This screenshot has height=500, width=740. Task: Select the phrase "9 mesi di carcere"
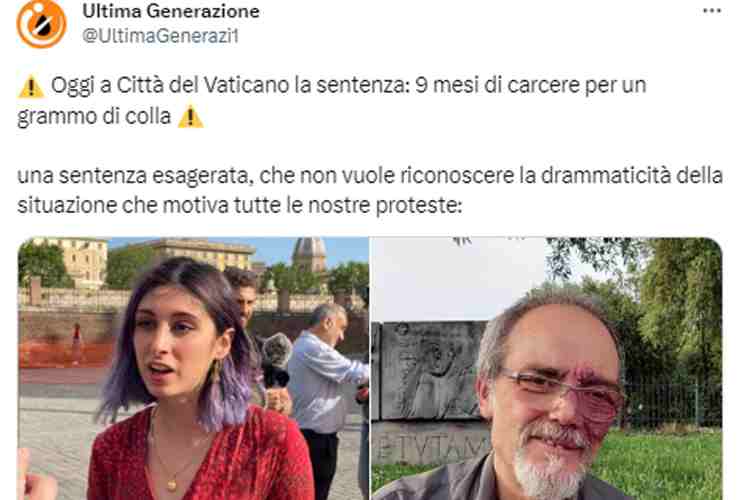click(497, 85)
